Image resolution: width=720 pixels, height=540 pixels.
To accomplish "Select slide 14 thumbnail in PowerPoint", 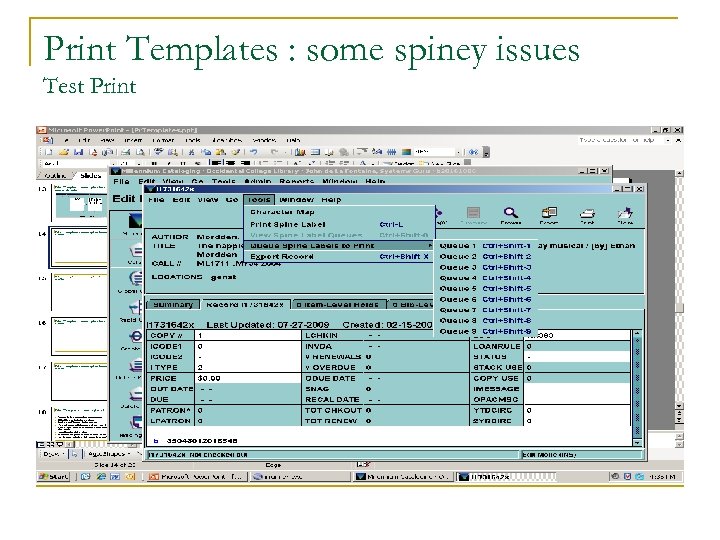I will (x=79, y=247).
